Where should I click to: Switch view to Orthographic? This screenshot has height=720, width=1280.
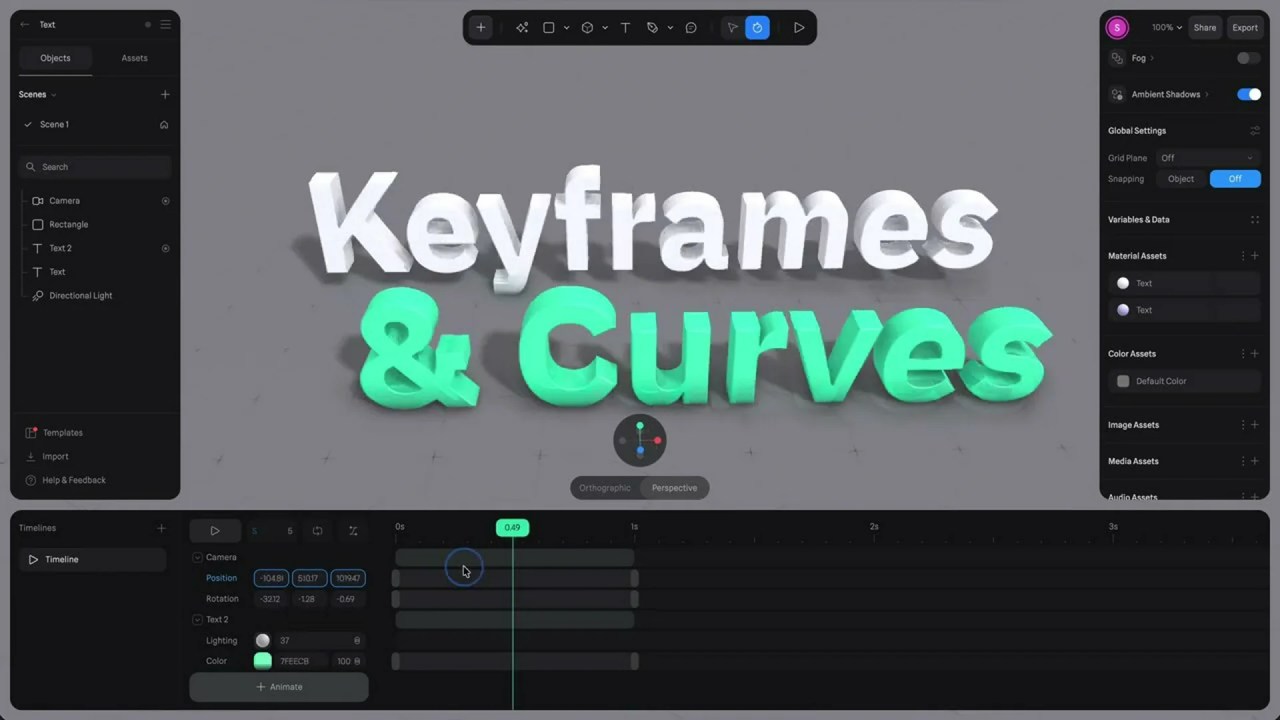click(x=604, y=487)
